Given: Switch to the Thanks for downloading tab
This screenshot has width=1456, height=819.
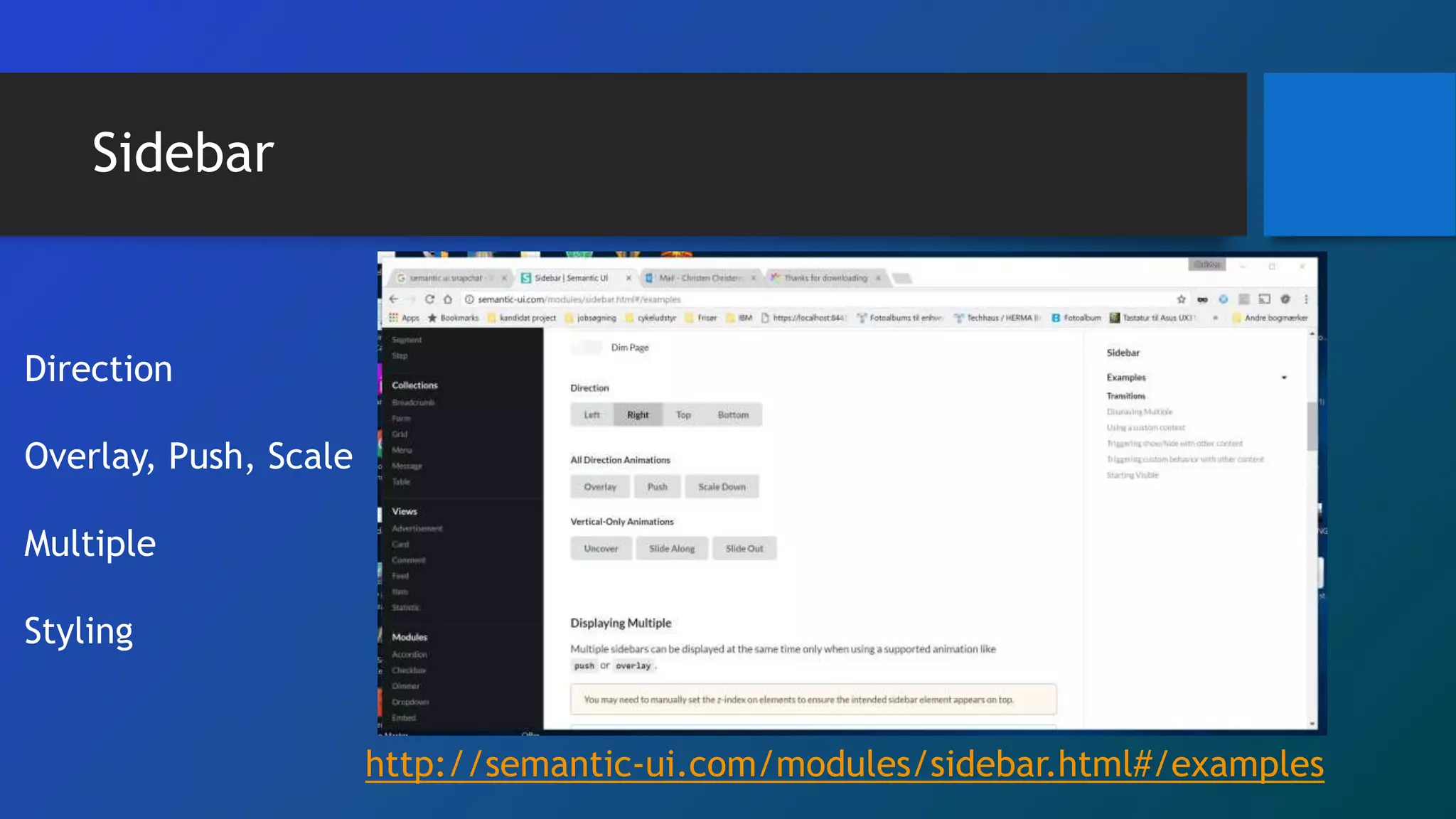Looking at the screenshot, I should tap(825, 278).
